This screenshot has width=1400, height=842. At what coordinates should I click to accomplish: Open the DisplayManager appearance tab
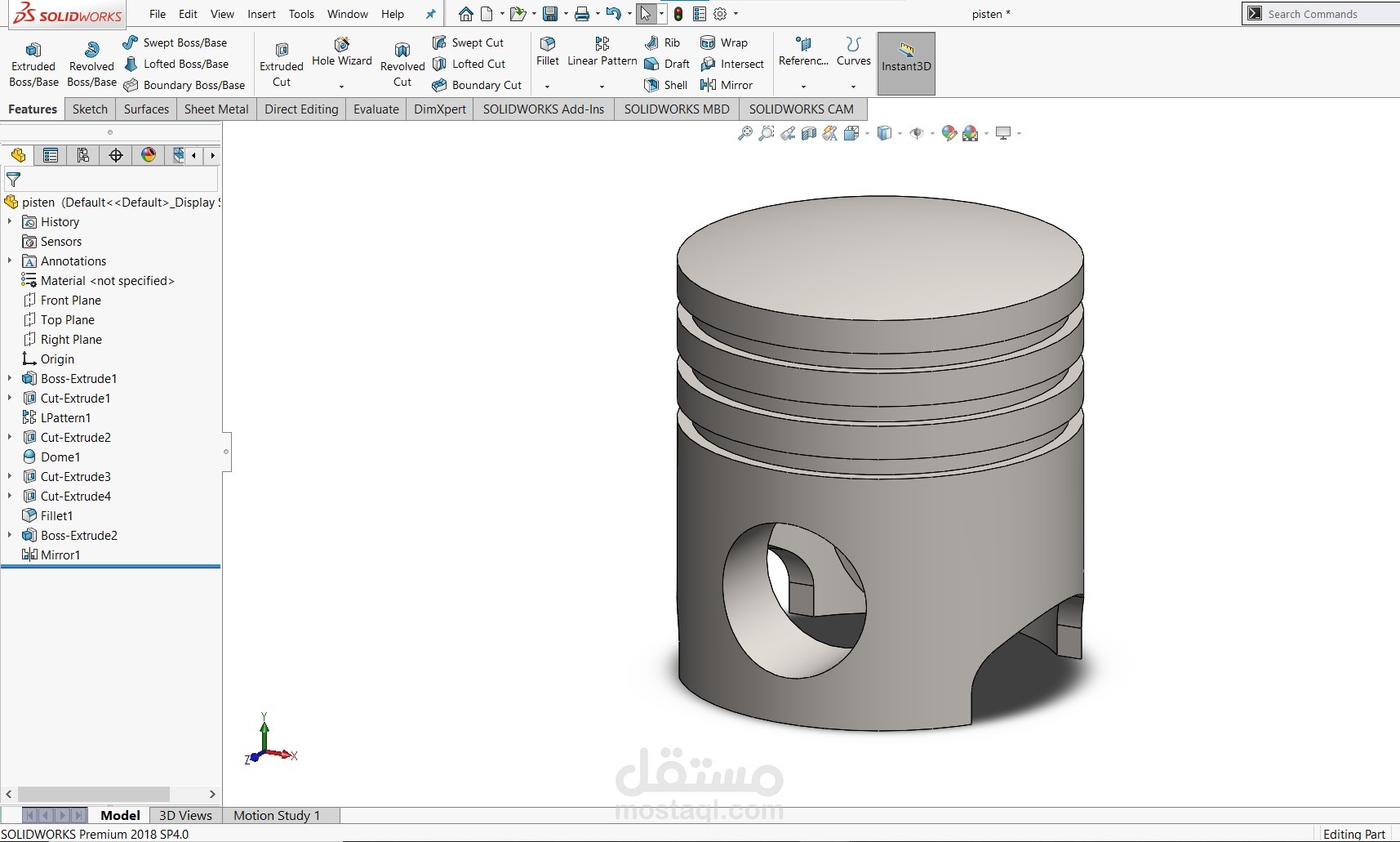149,155
